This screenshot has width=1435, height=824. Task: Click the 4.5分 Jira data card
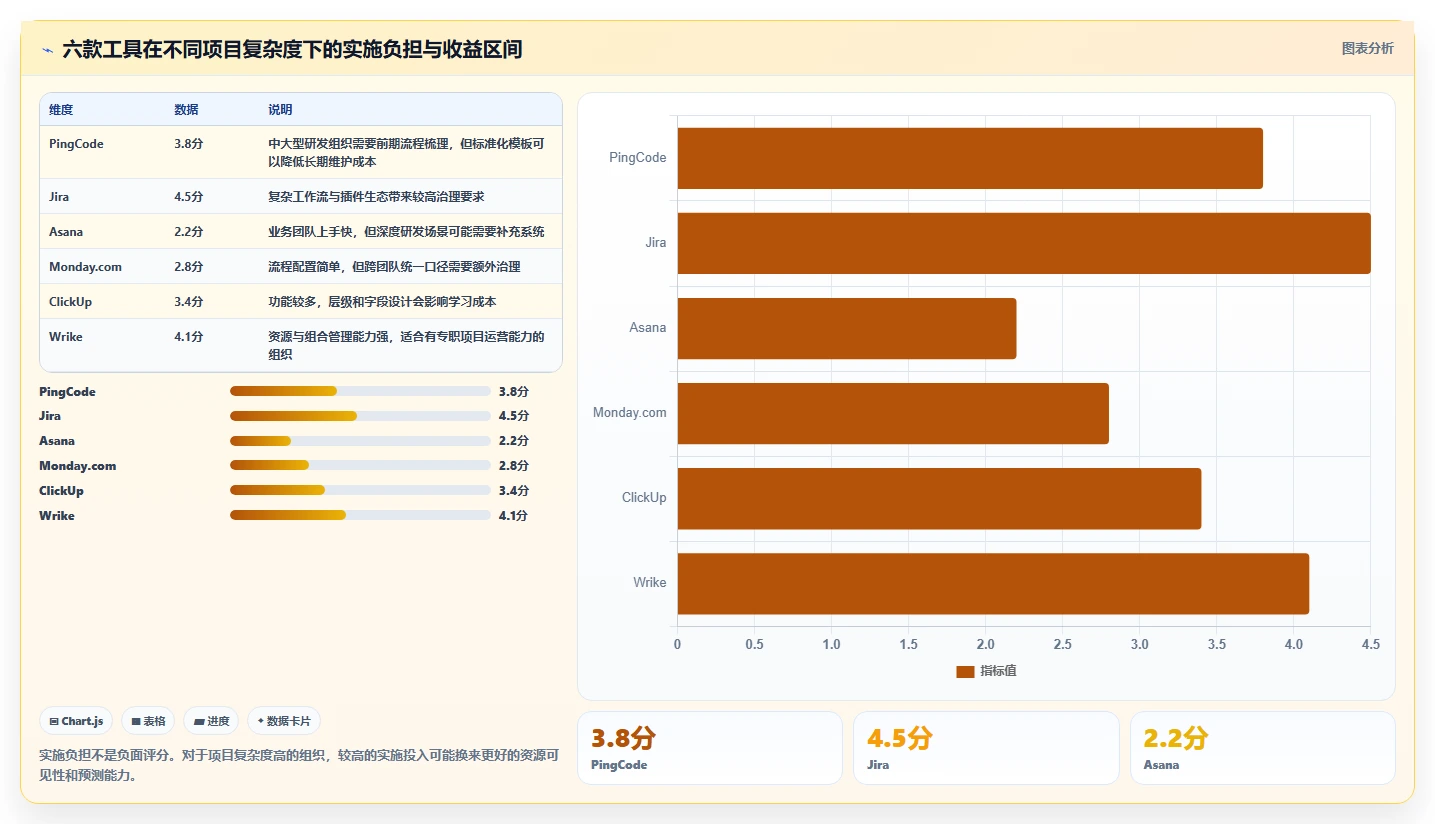tap(986, 748)
